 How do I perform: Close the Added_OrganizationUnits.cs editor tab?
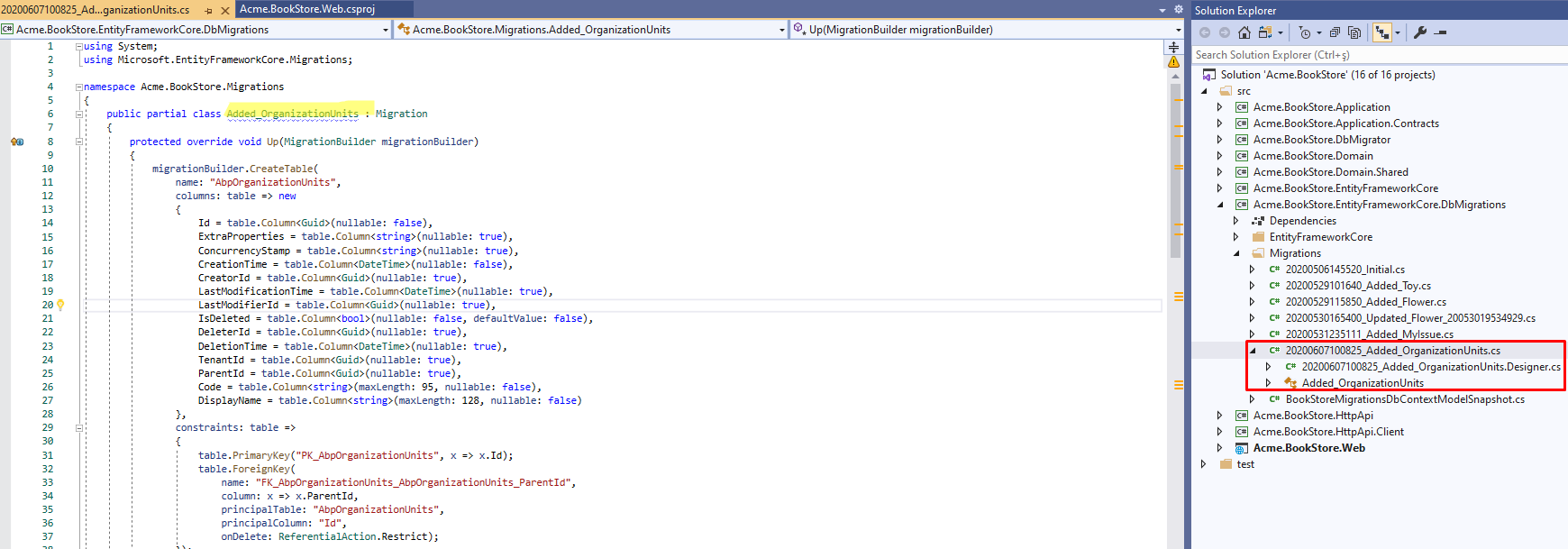(223, 10)
